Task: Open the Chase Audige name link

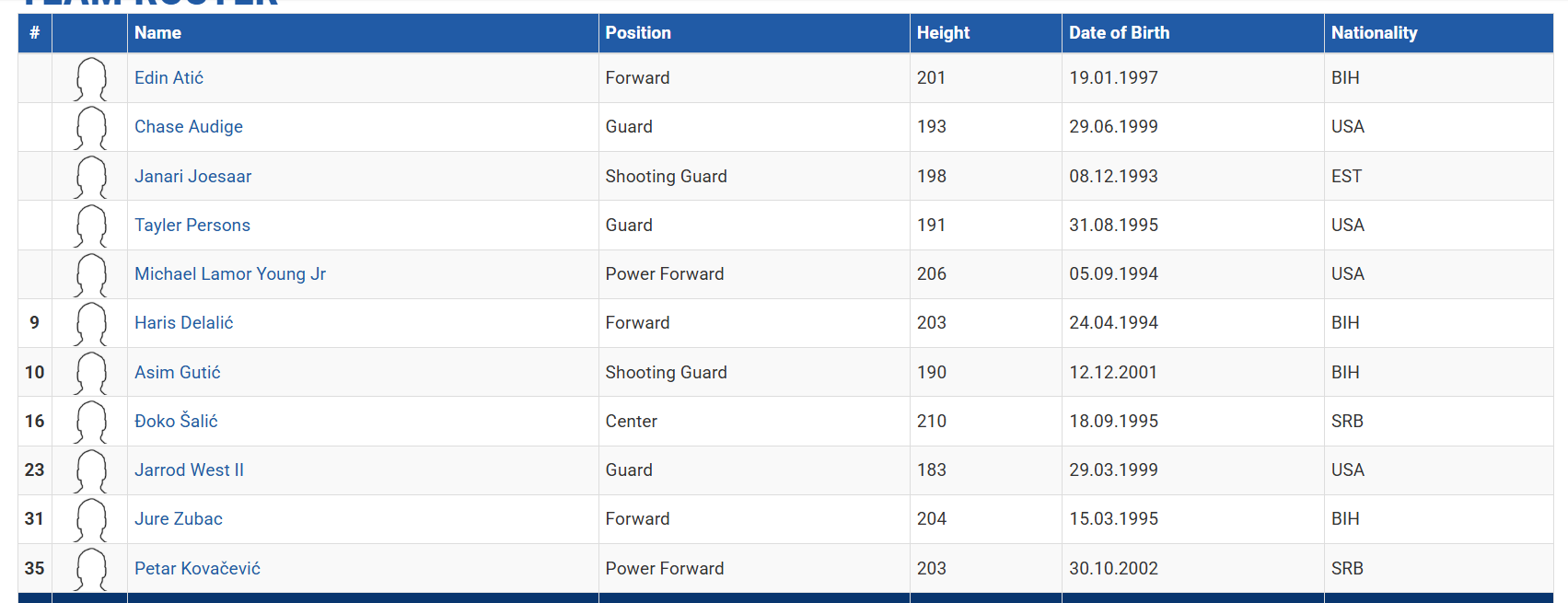Action: [189, 127]
